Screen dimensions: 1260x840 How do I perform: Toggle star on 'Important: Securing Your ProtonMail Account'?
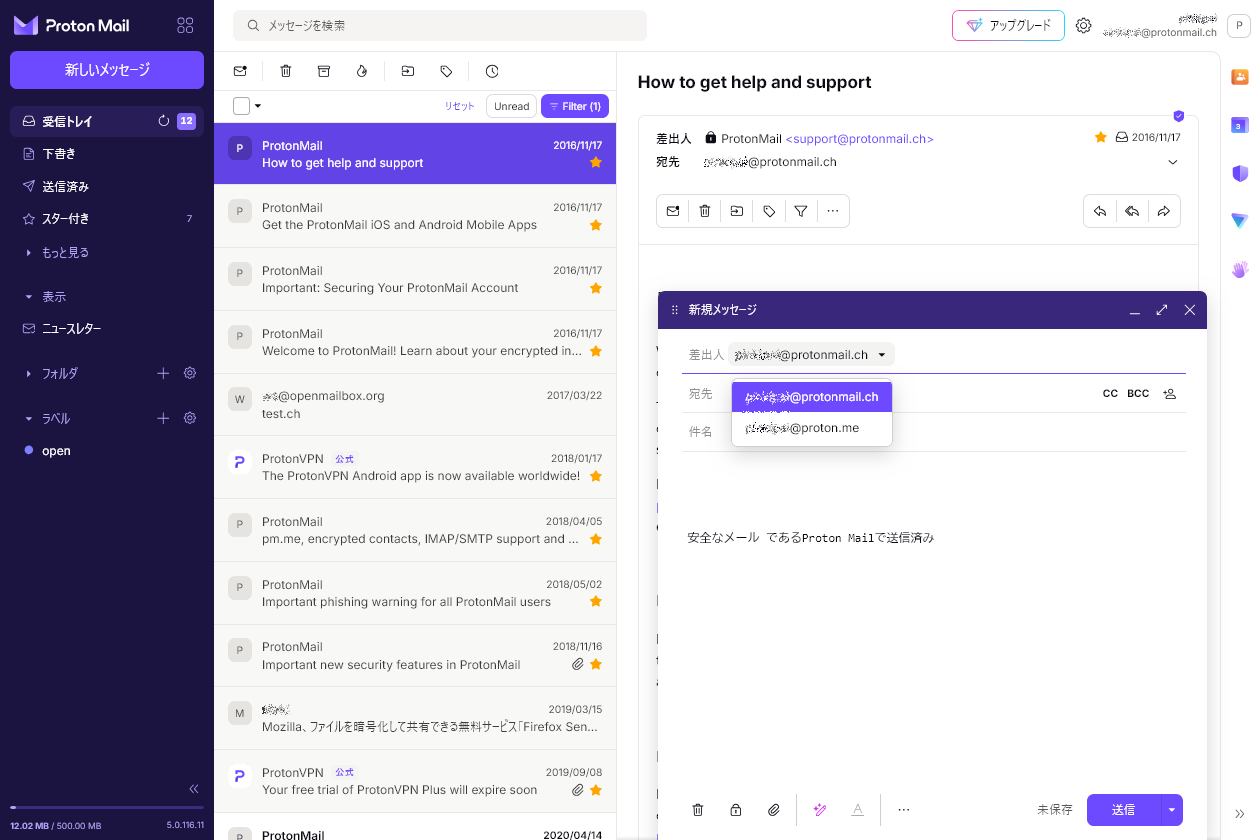click(596, 289)
